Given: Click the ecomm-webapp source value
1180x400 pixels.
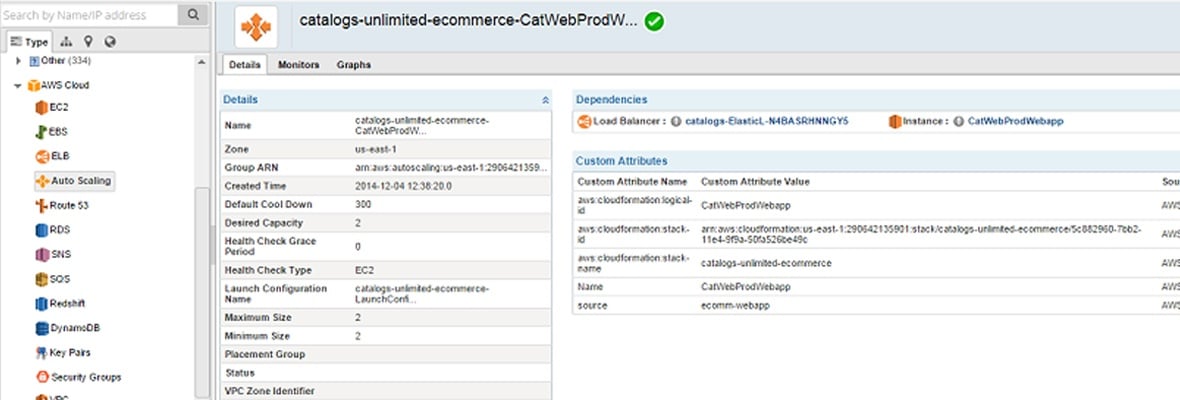Looking at the screenshot, I should pos(735,305).
